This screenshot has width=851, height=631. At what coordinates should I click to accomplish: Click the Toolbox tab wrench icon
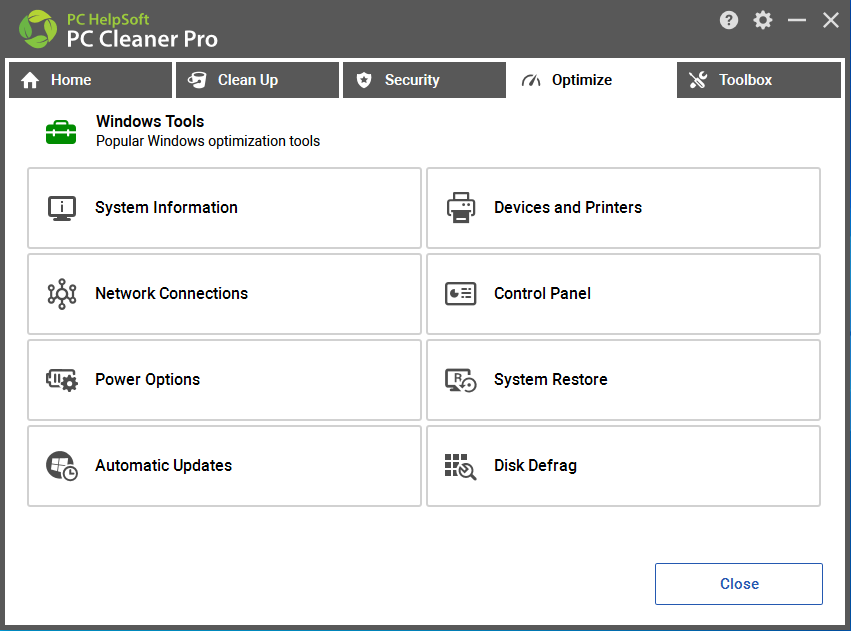[698, 80]
